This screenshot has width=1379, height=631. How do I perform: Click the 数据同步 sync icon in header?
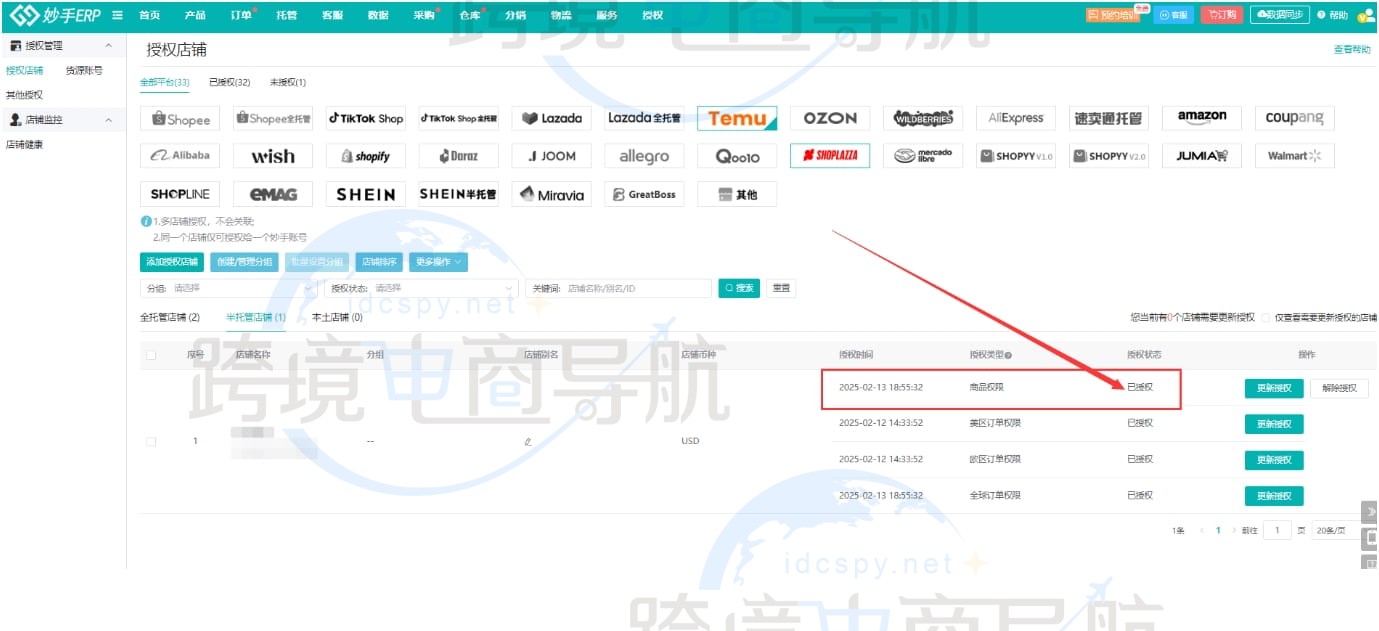[x=1278, y=15]
